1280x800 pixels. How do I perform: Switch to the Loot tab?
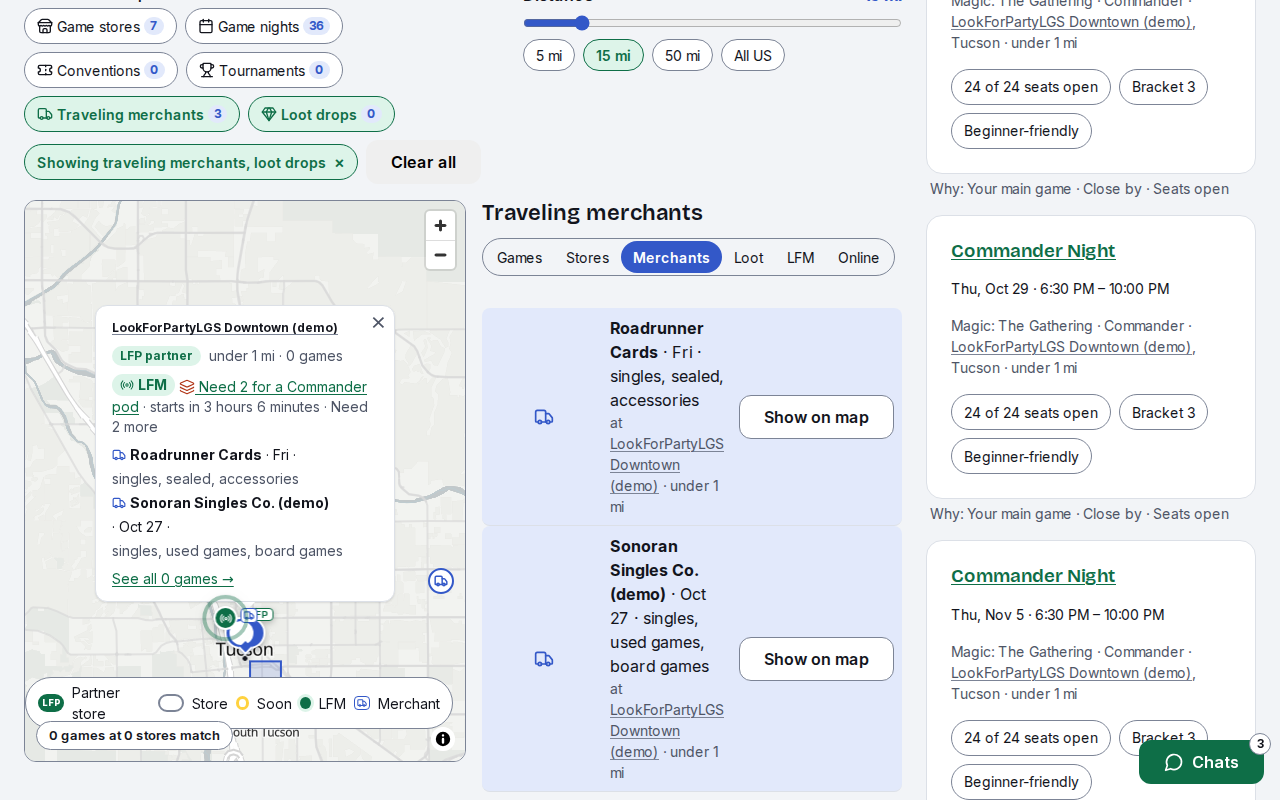click(x=749, y=257)
